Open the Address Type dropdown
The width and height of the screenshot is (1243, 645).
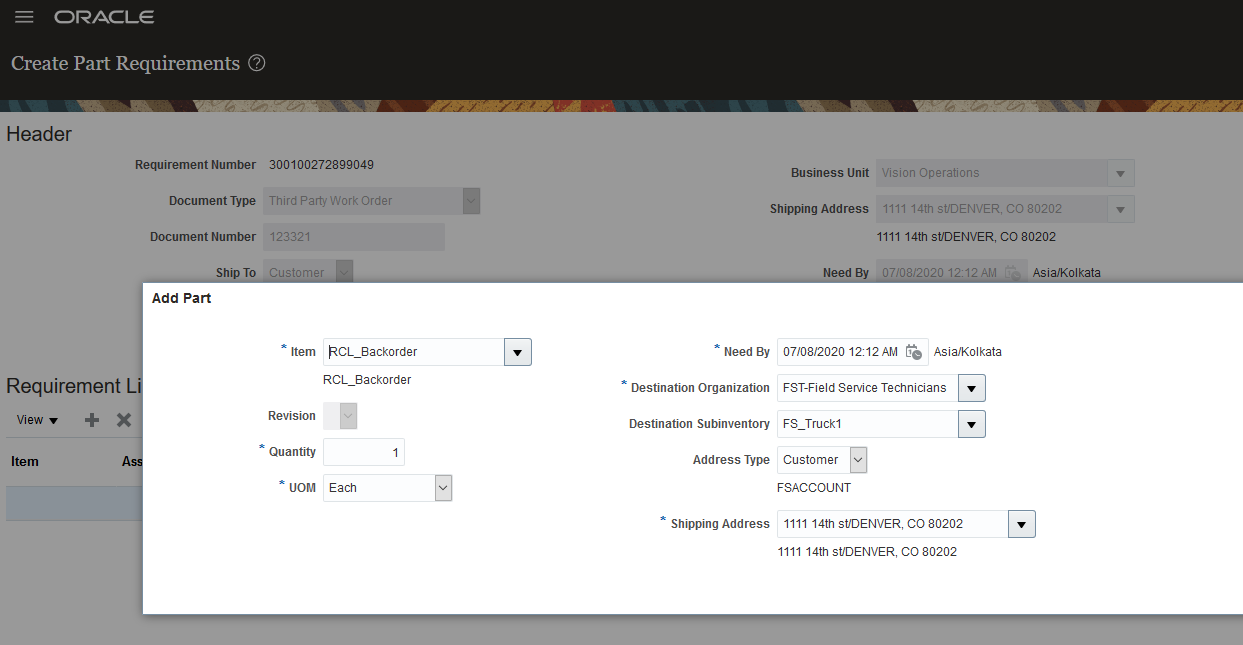coord(859,460)
